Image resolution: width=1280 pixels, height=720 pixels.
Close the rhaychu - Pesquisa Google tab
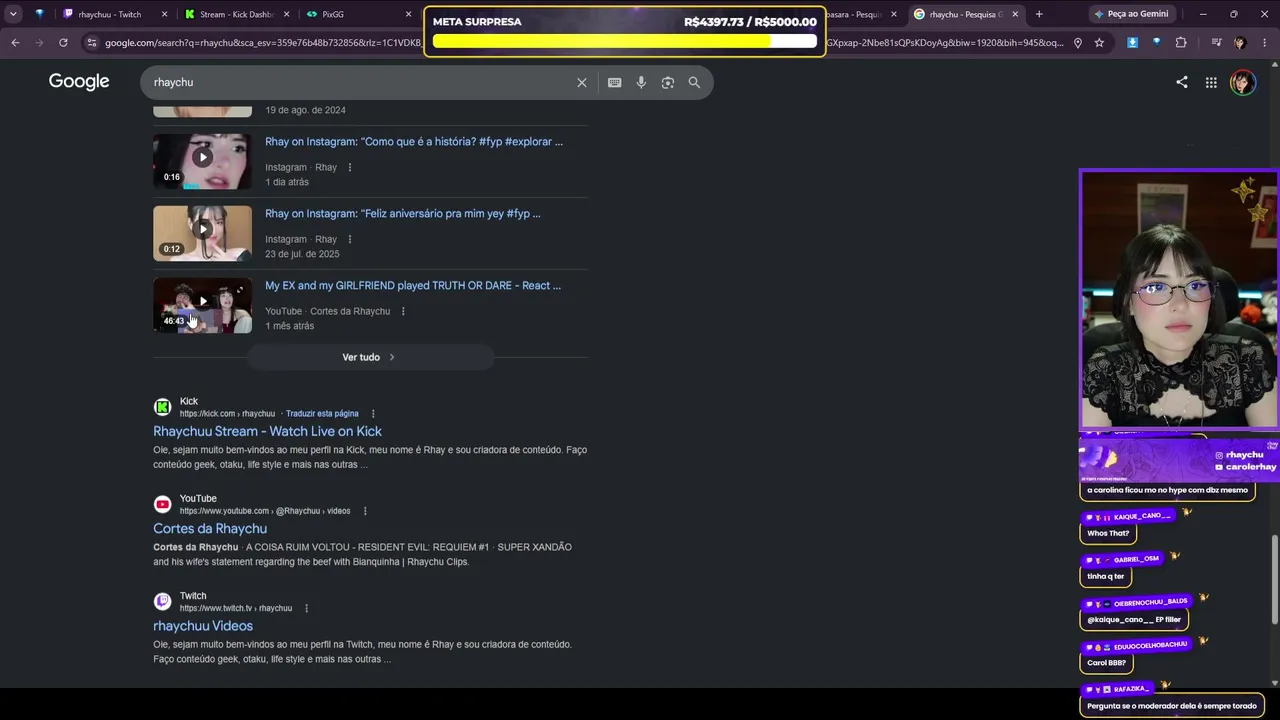1015,14
